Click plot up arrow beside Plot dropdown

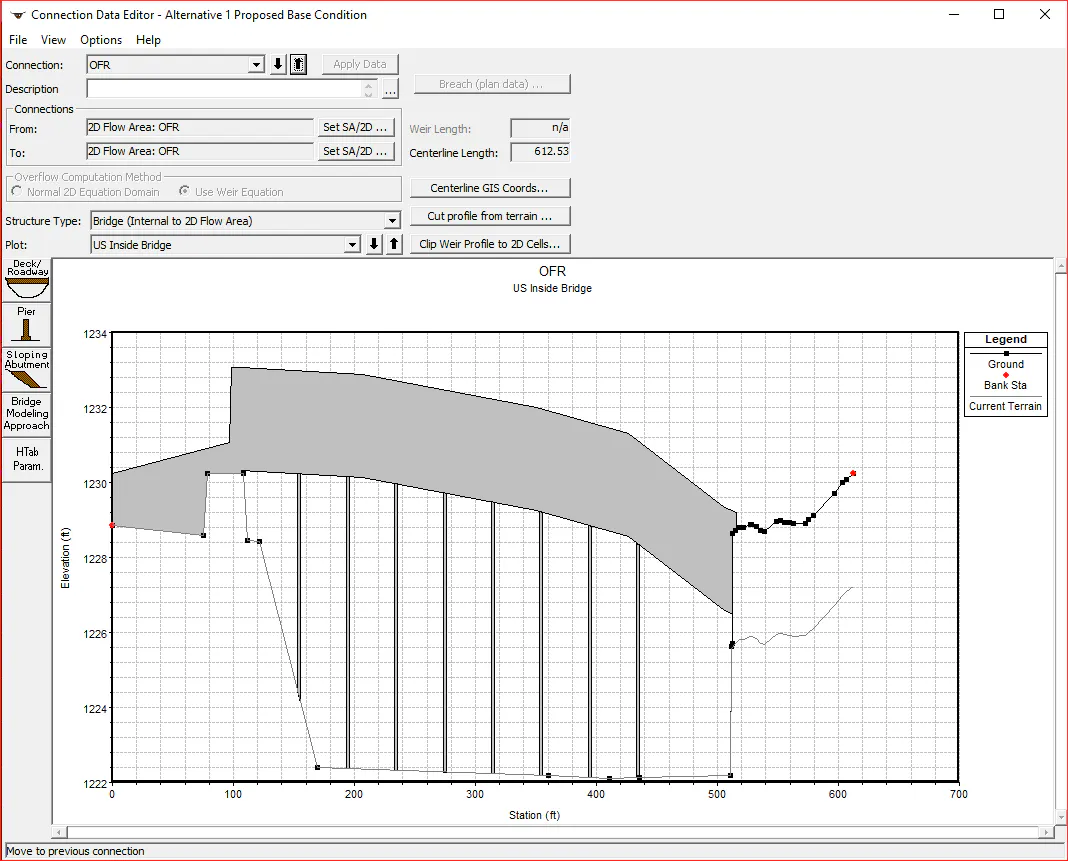coord(394,244)
